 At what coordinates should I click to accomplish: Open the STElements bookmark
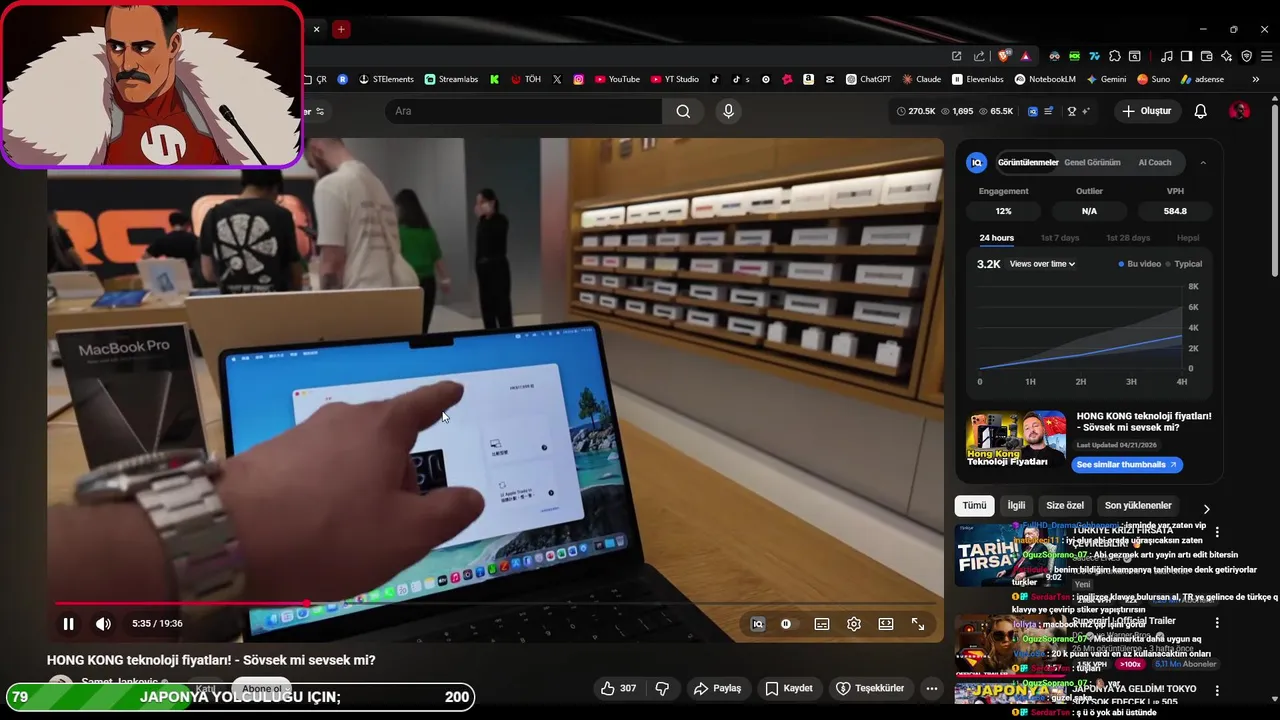pyautogui.click(x=386, y=79)
